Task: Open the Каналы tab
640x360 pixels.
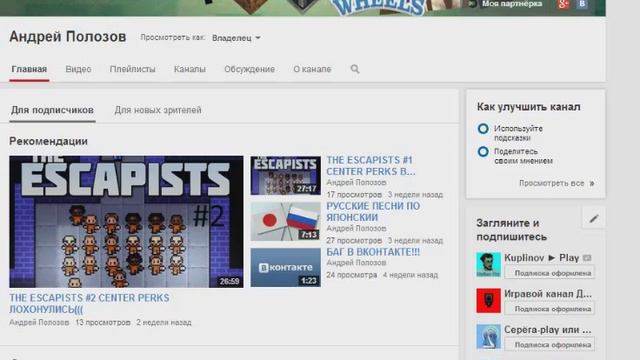Action: point(189,69)
